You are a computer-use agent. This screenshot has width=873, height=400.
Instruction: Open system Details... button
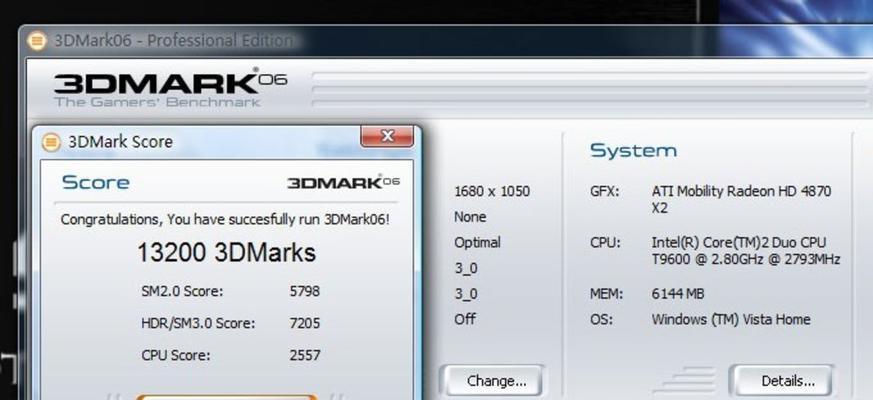pyautogui.click(x=782, y=381)
